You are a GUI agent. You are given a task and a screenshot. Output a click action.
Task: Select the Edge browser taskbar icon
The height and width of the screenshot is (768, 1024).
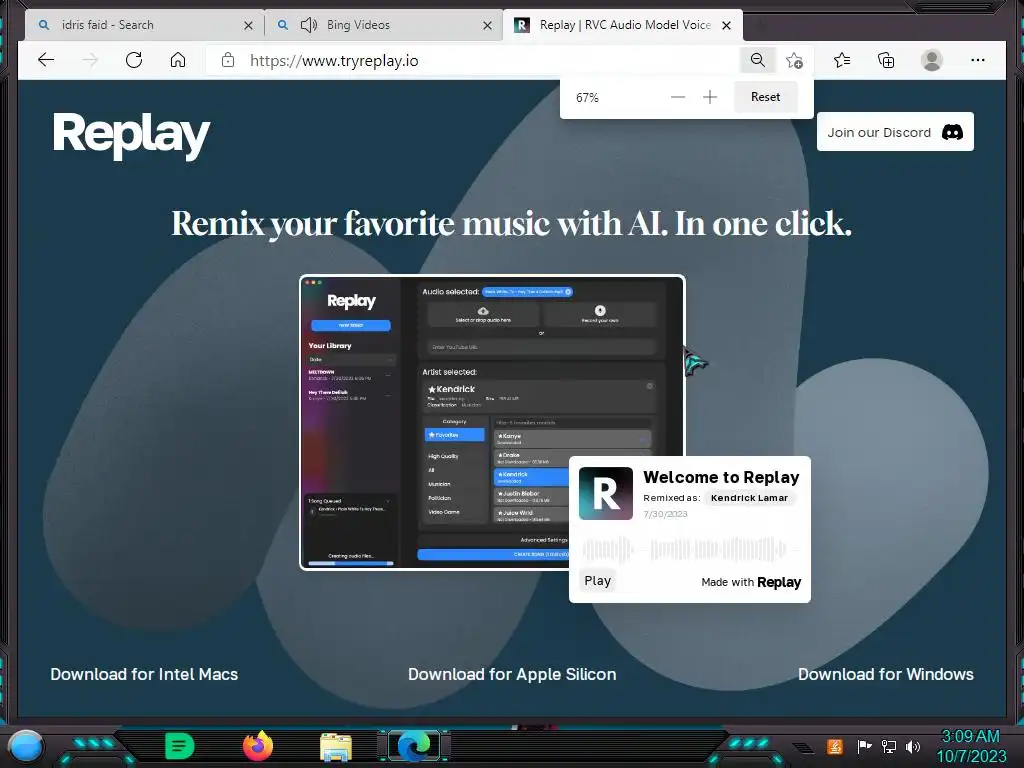click(414, 746)
